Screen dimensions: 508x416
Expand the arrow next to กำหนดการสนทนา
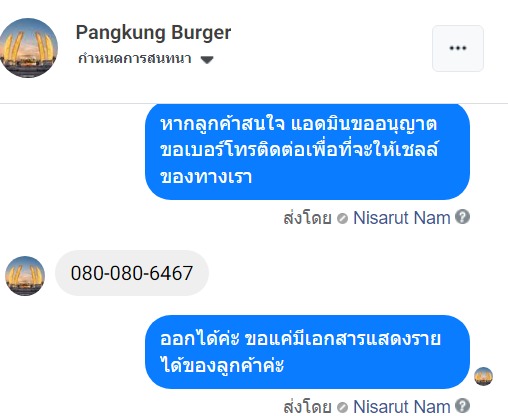207,60
